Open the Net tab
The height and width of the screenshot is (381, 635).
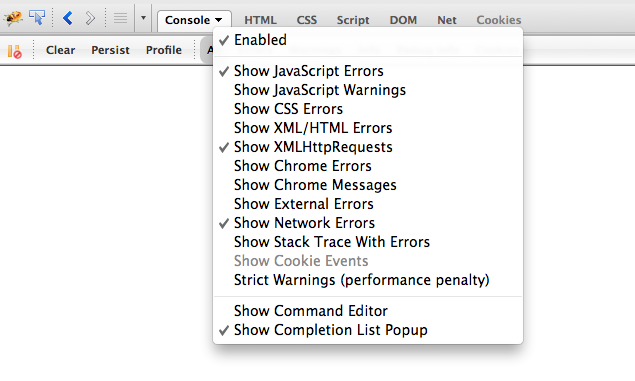coord(447,20)
